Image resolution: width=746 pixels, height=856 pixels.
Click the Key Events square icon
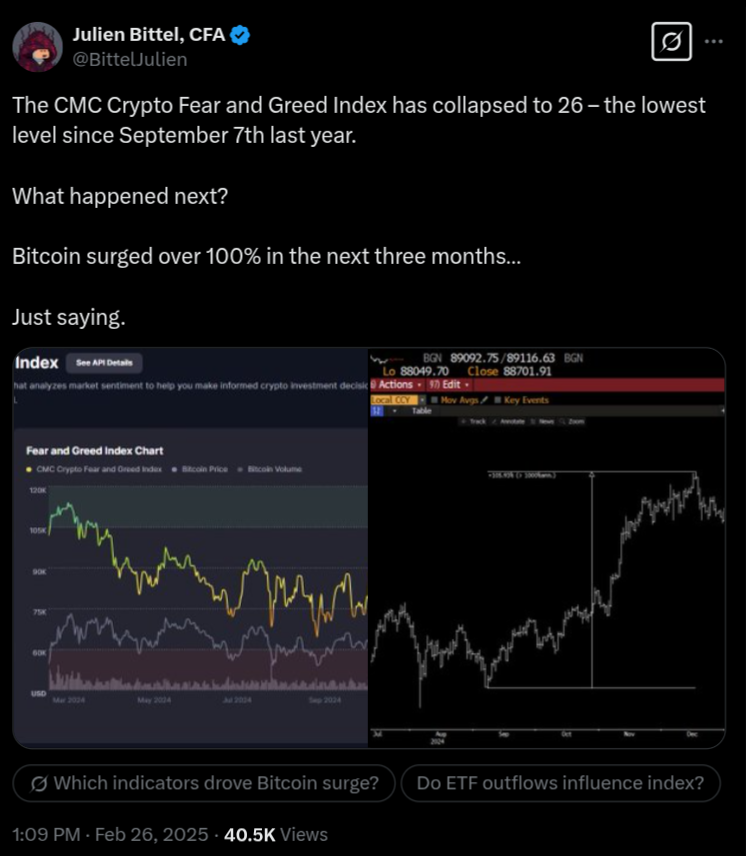(x=498, y=400)
